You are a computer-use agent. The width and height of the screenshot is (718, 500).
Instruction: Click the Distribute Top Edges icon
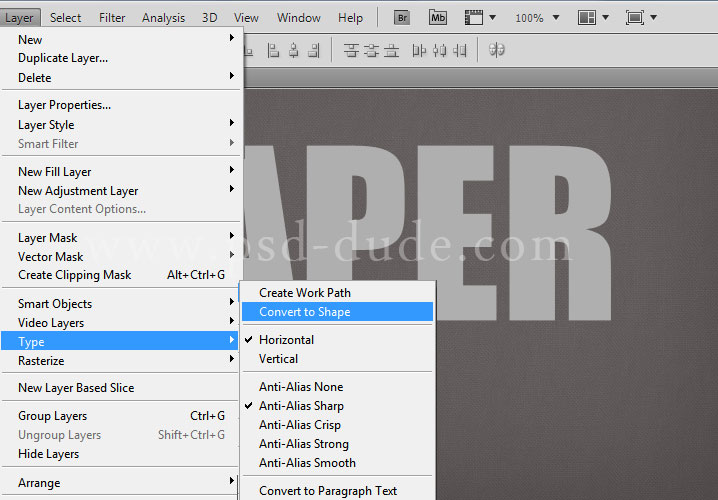click(351, 50)
